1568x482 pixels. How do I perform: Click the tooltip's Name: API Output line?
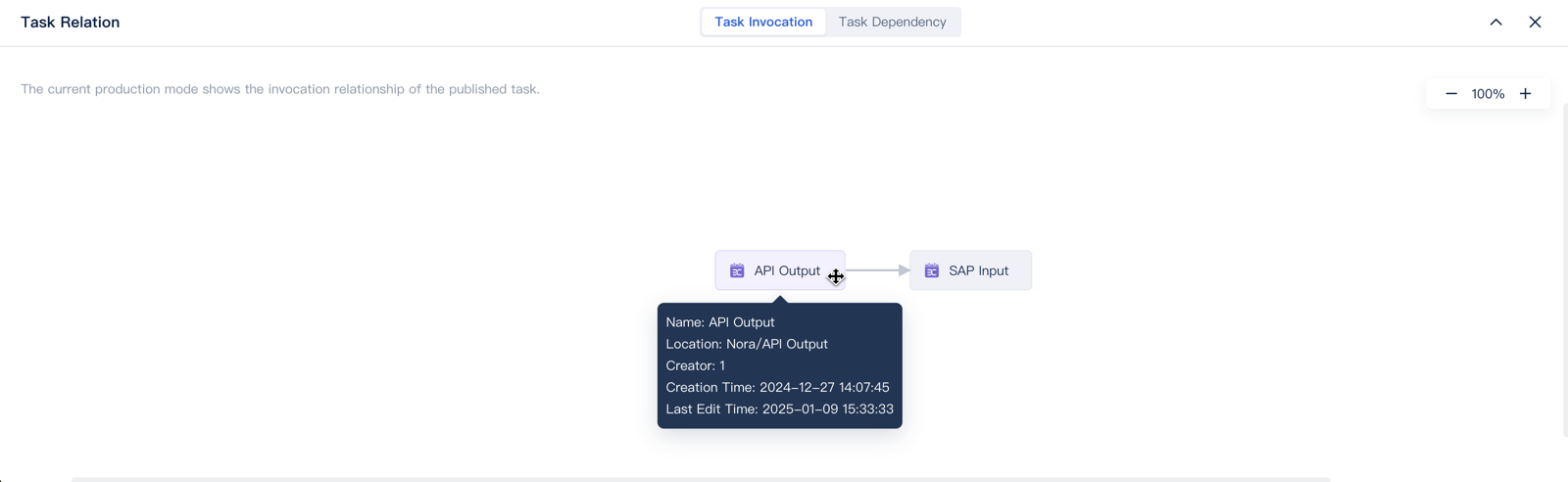[x=720, y=322]
